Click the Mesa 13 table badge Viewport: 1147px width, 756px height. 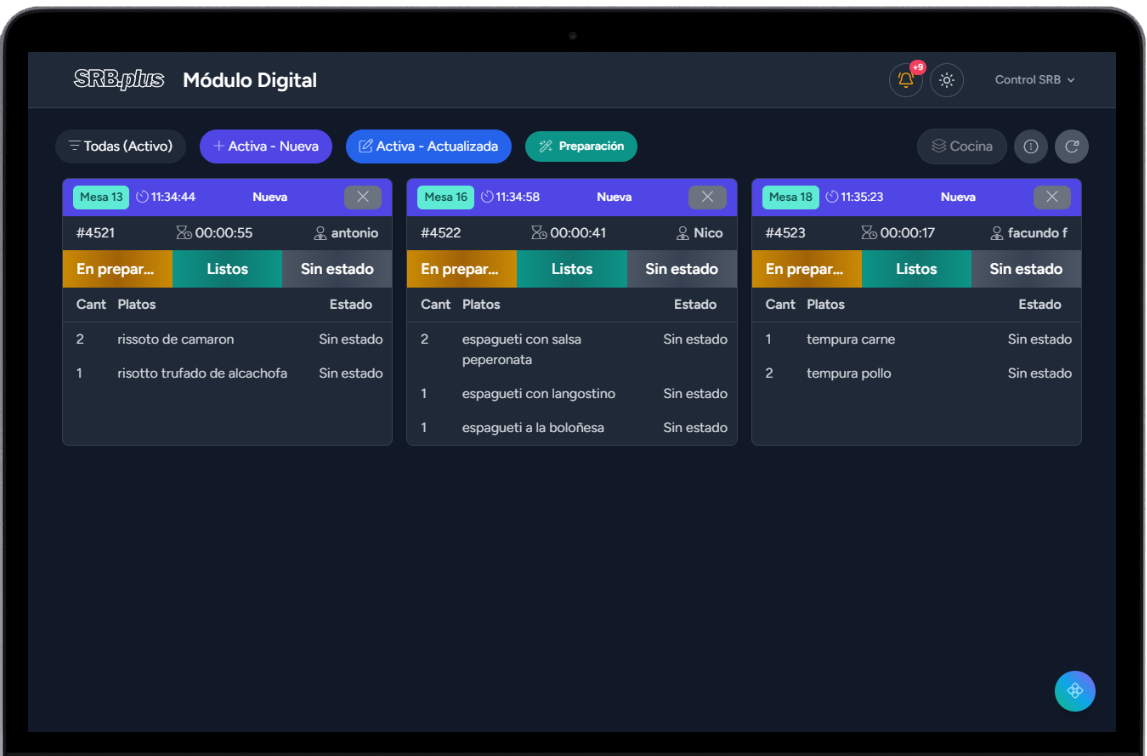point(101,197)
